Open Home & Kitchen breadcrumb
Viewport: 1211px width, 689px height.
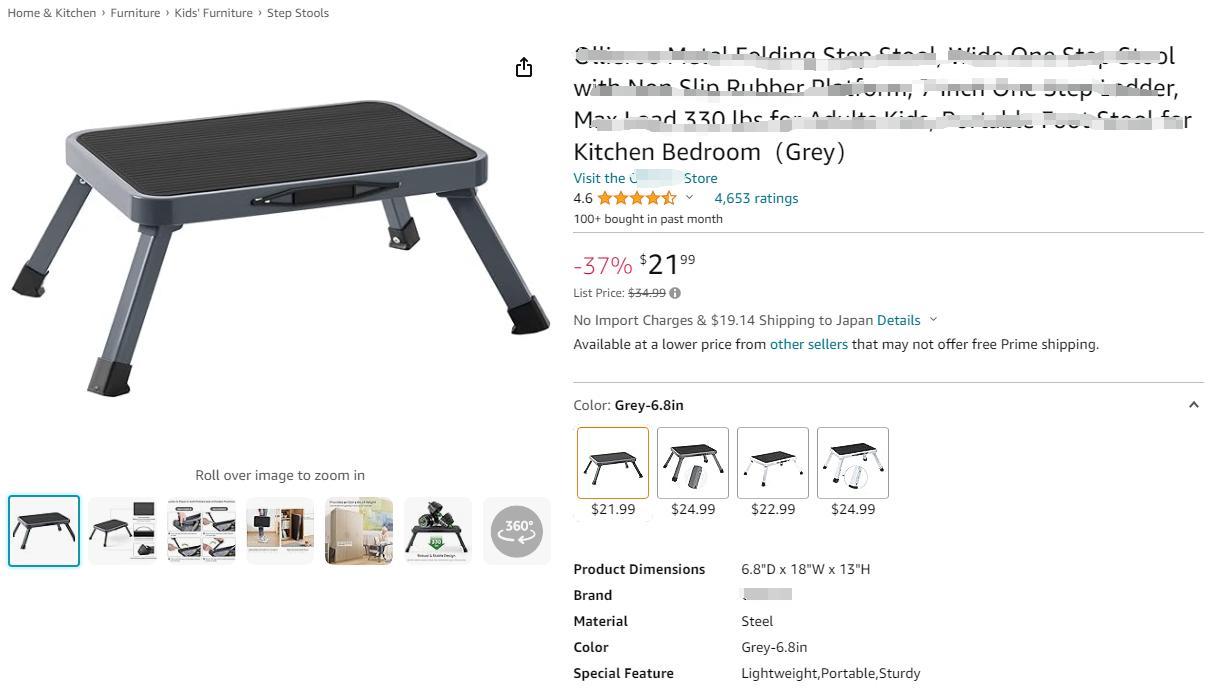(52, 13)
